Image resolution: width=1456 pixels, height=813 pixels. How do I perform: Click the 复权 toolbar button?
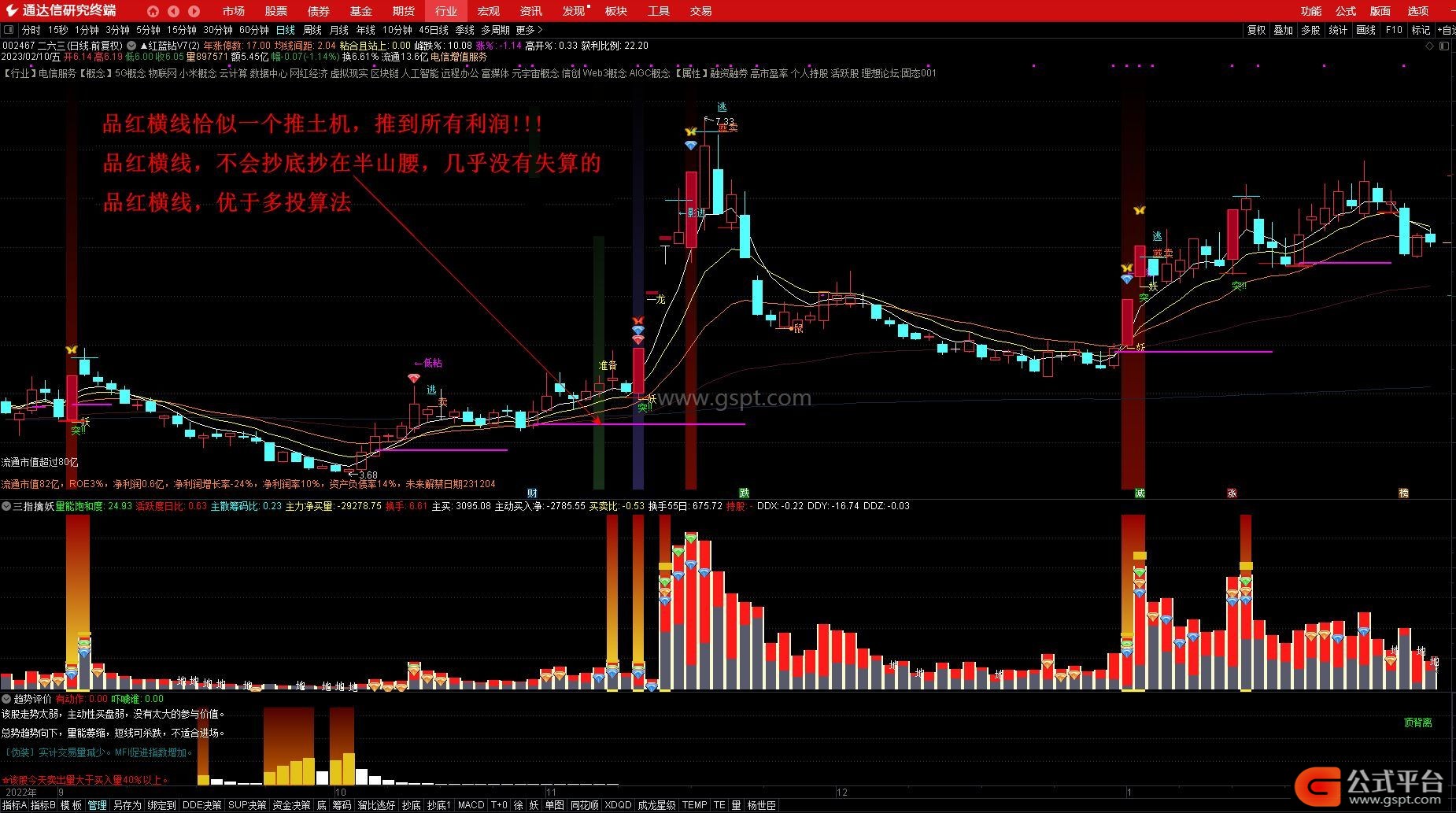pyautogui.click(x=1256, y=30)
